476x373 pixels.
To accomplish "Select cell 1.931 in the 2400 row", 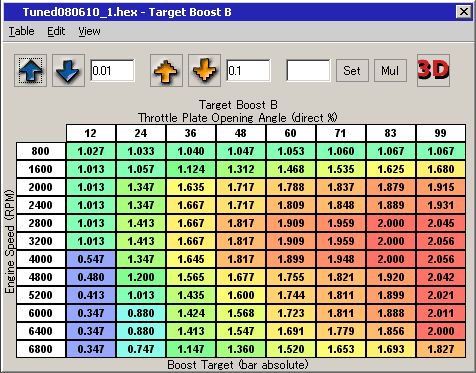I will (441, 205).
